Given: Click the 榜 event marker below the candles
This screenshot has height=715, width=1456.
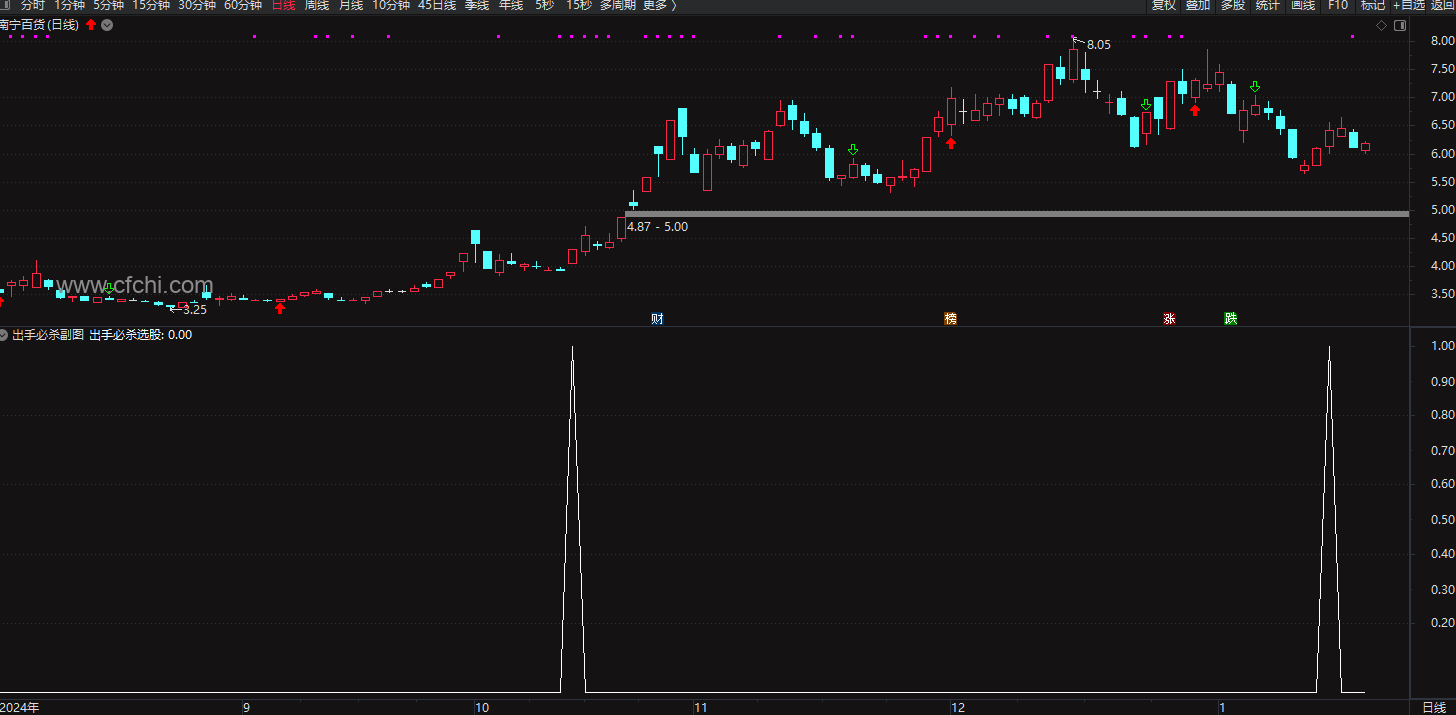Looking at the screenshot, I should point(950,319).
